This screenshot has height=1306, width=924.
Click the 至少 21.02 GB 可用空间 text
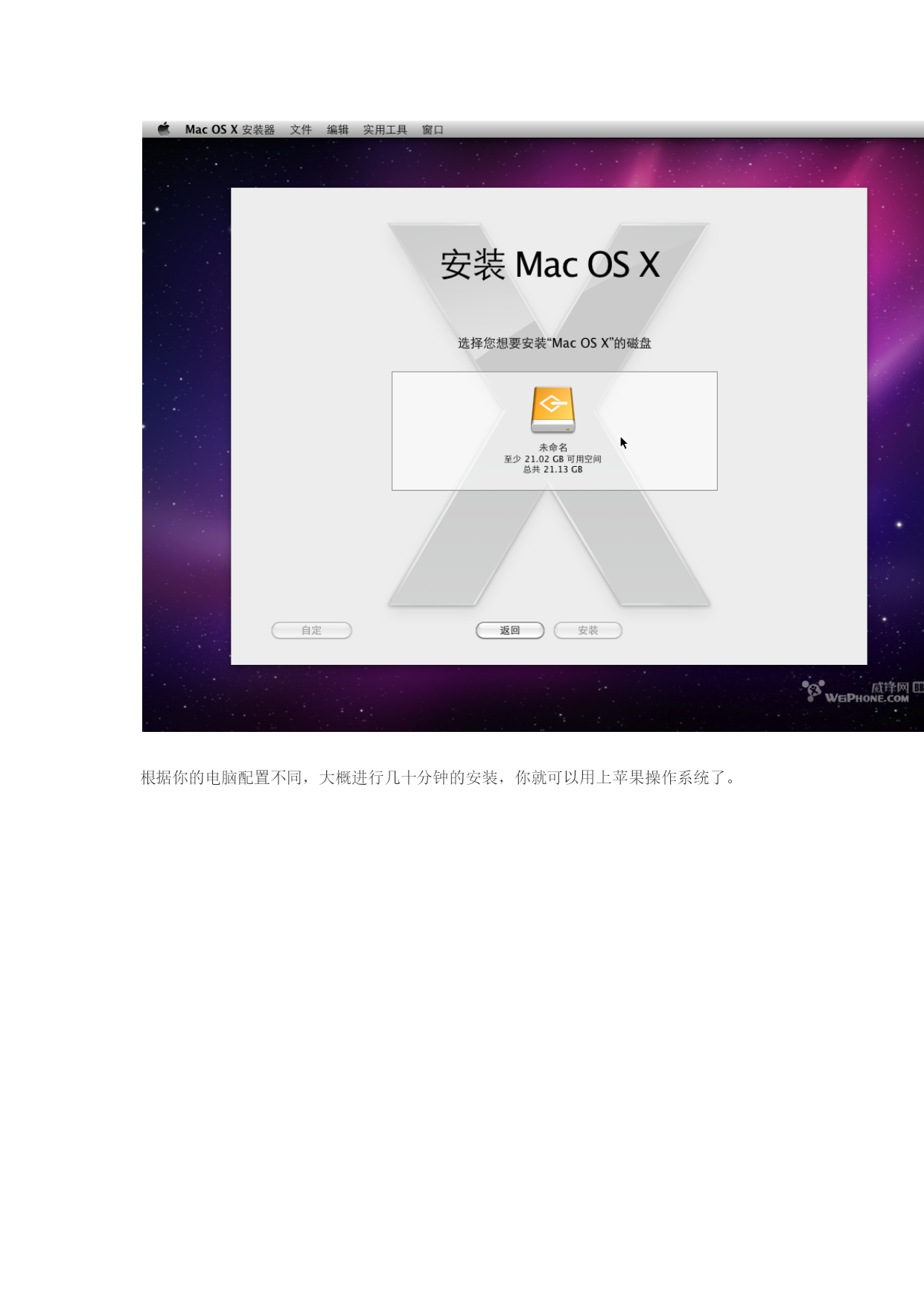(x=552, y=459)
